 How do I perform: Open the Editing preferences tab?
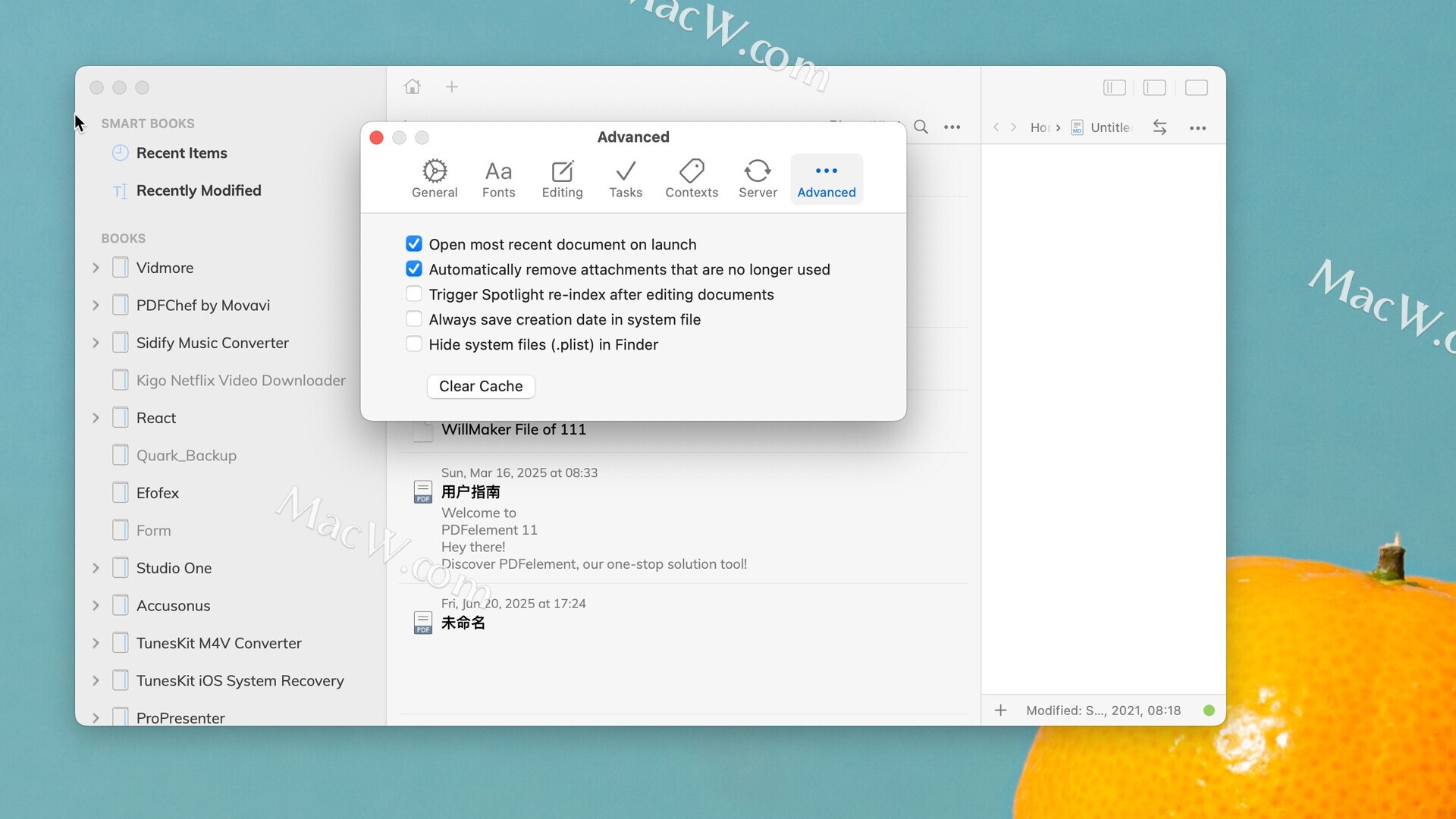pyautogui.click(x=562, y=179)
